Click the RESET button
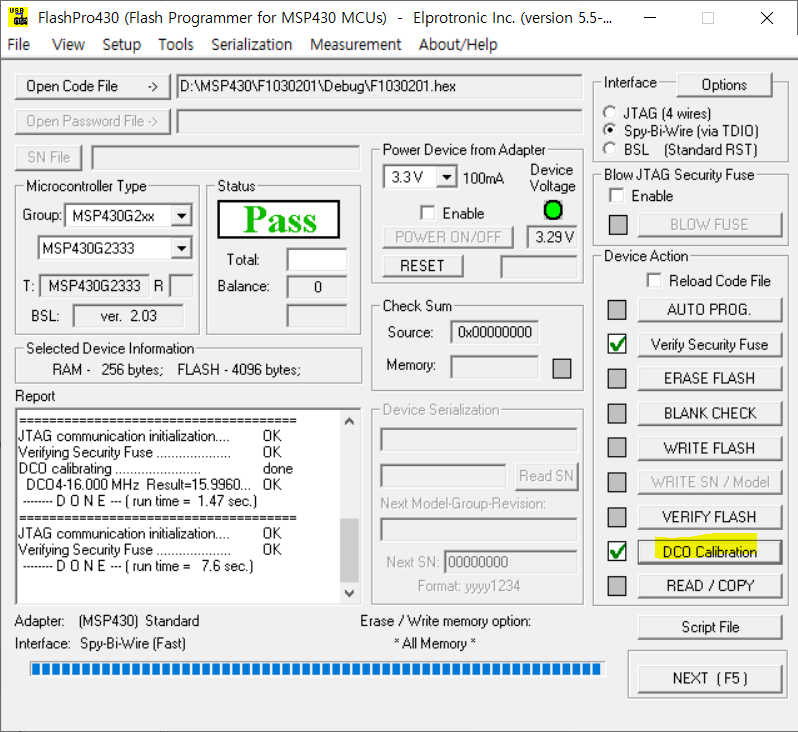The image size is (798, 732). point(422,266)
